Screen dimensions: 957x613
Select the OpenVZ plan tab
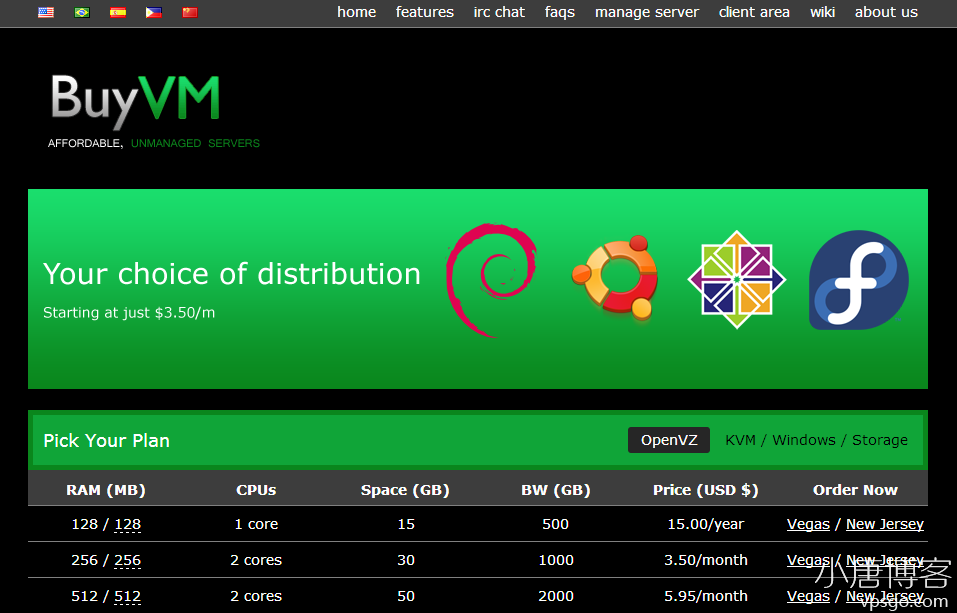(x=669, y=440)
